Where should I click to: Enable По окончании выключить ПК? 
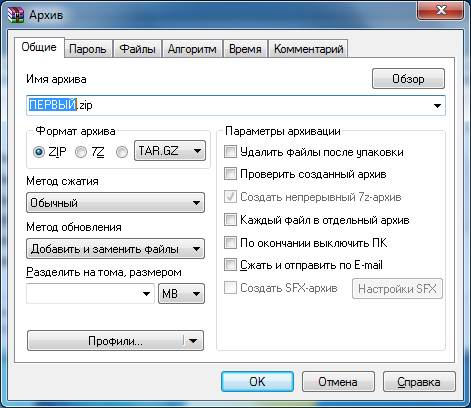tap(230, 243)
